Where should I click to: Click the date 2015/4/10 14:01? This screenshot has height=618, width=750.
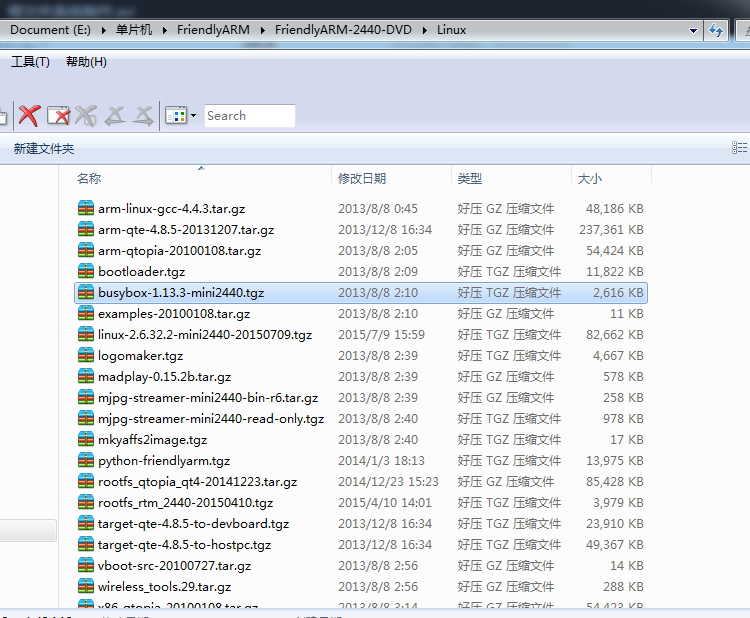385,503
